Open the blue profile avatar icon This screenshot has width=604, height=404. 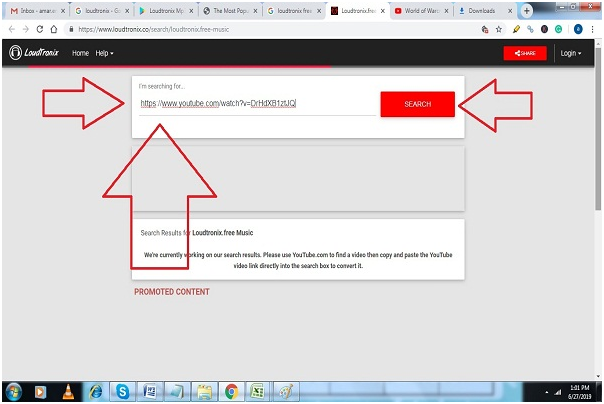click(x=578, y=29)
